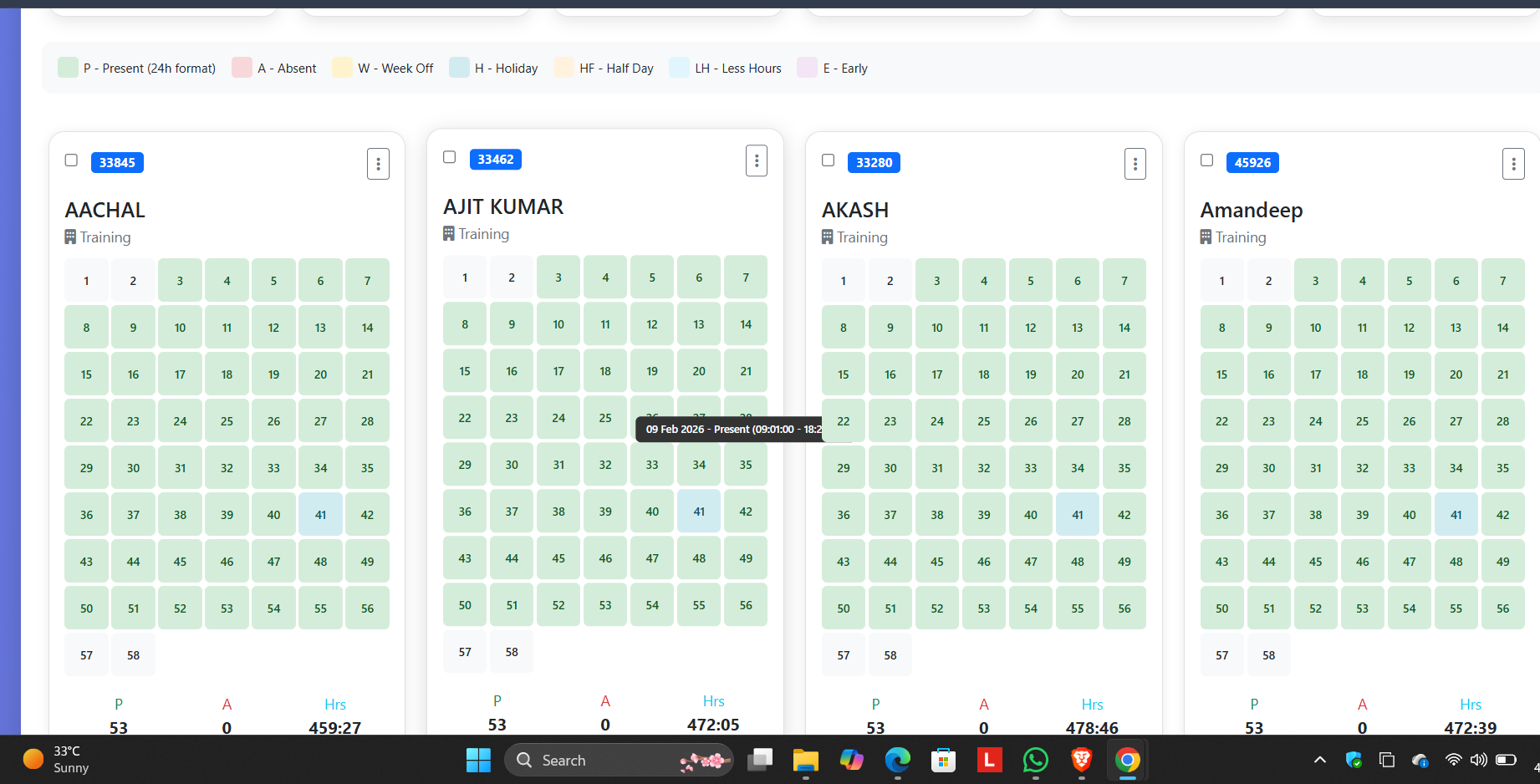This screenshot has width=1540, height=784.
Task: Click the 33845 ID badge on AACHAL's card
Action: pos(117,162)
